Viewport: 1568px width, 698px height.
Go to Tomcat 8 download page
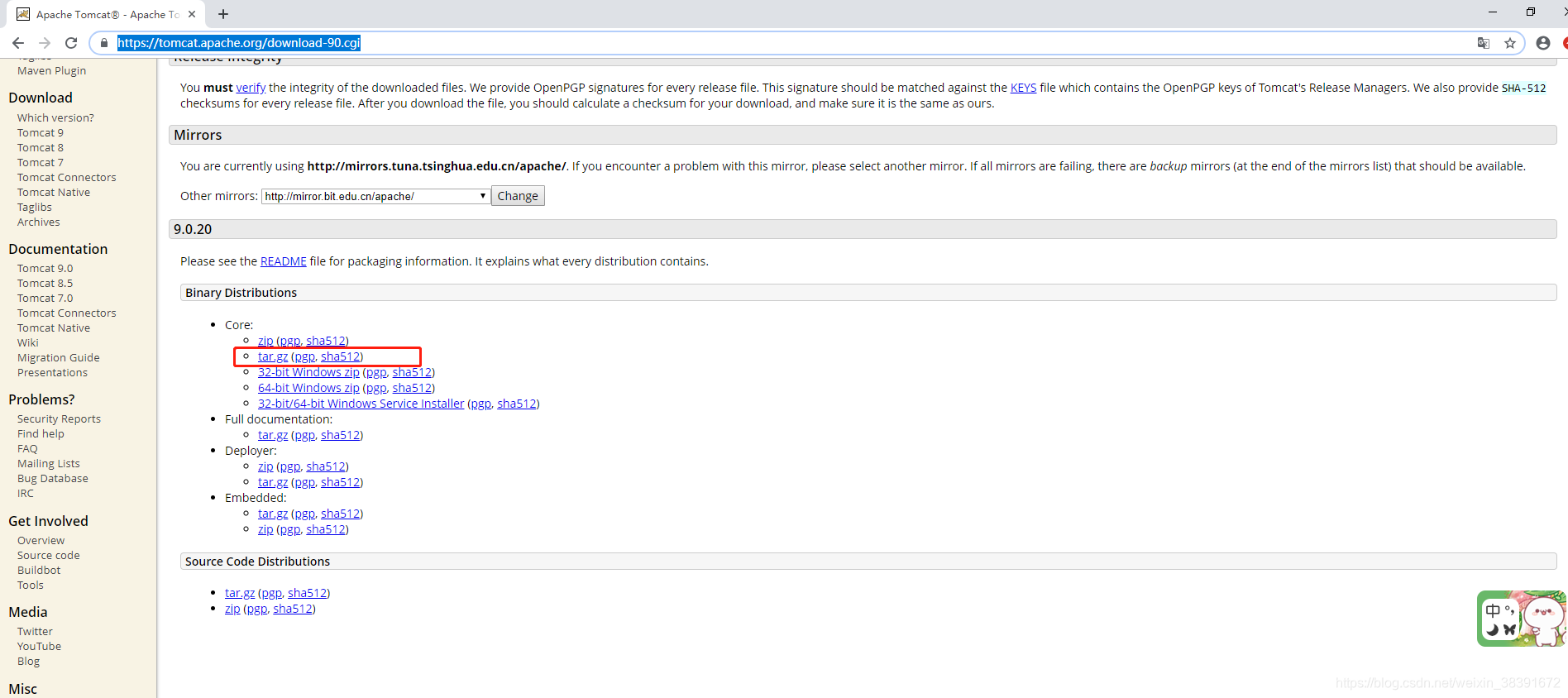click(40, 148)
